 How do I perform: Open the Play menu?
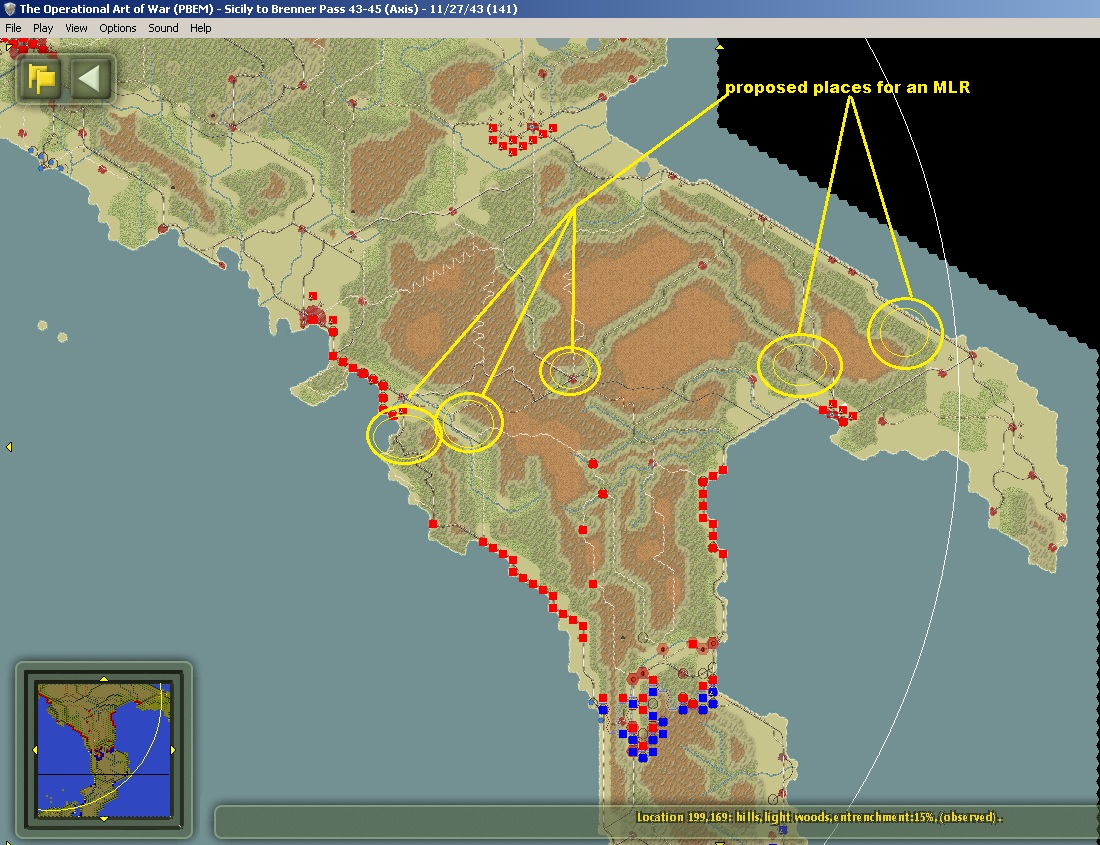pos(43,28)
